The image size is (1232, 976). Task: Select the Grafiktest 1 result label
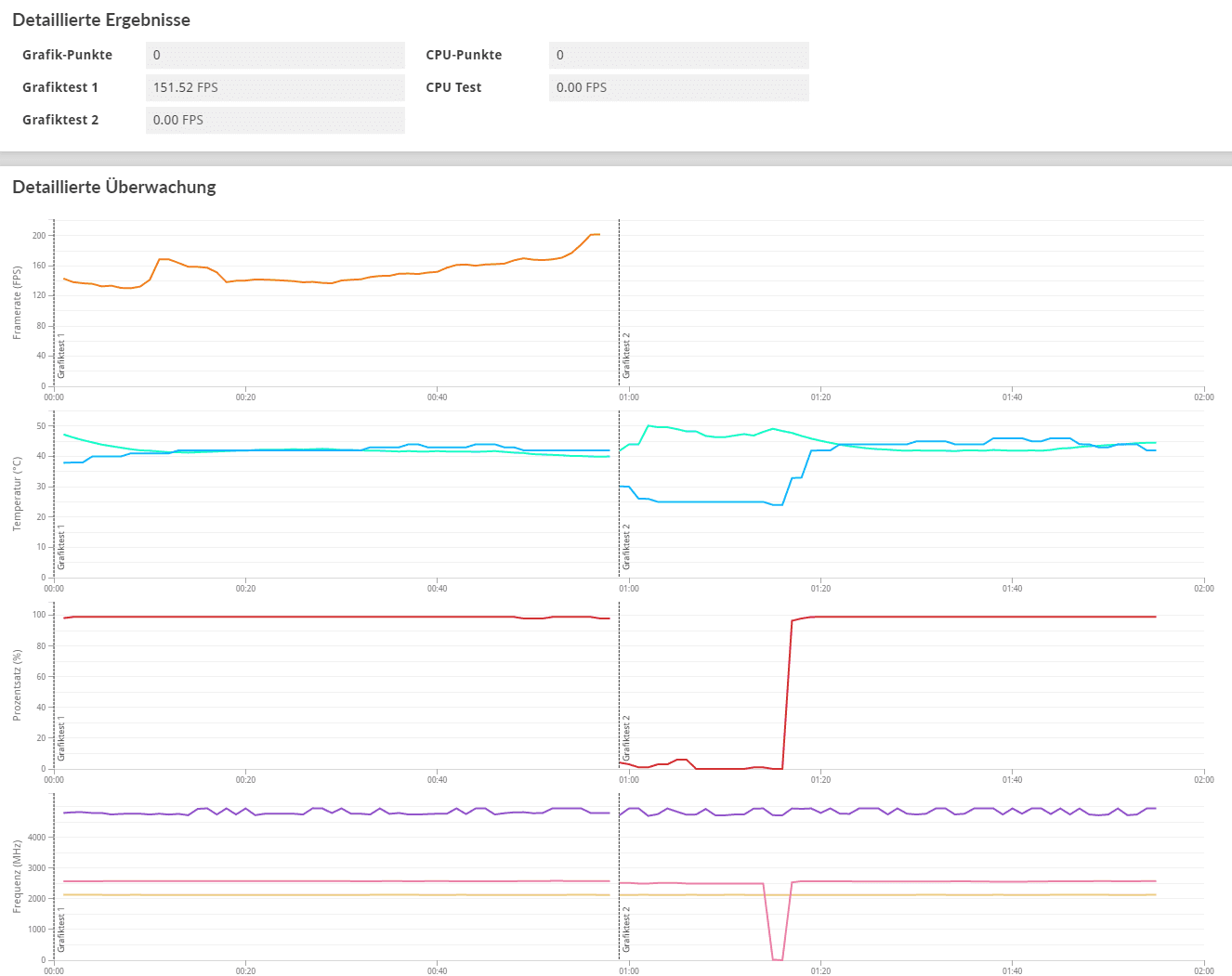click(x=60, y=87)
